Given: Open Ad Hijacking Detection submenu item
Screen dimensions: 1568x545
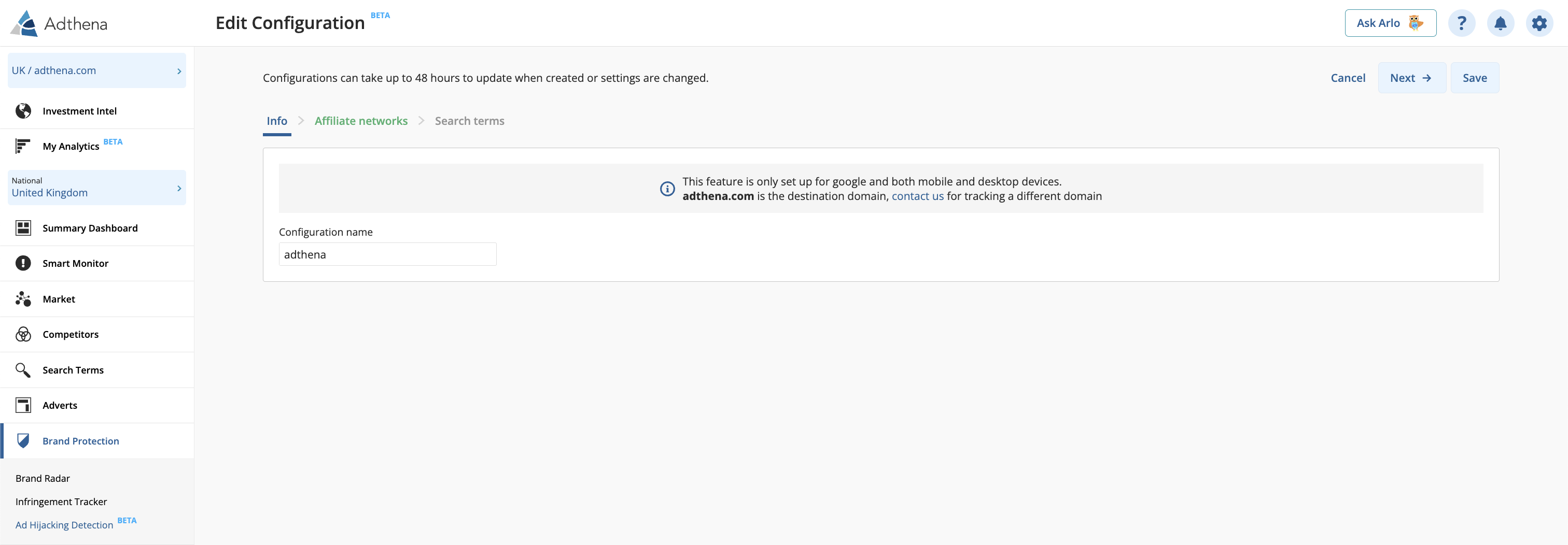Looking at the screenshot, I should [64, 524].
